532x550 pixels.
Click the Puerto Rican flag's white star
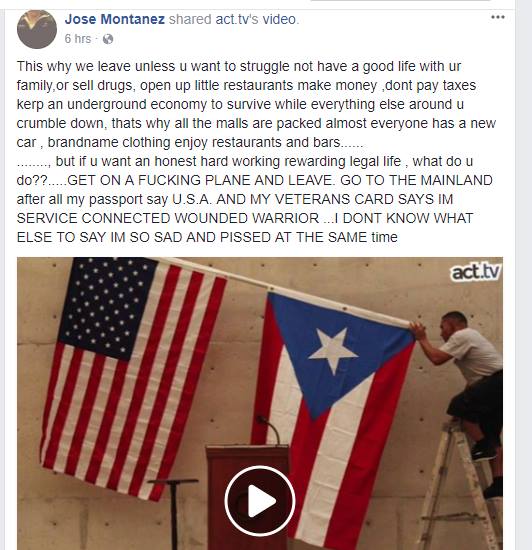click(333, 350)
